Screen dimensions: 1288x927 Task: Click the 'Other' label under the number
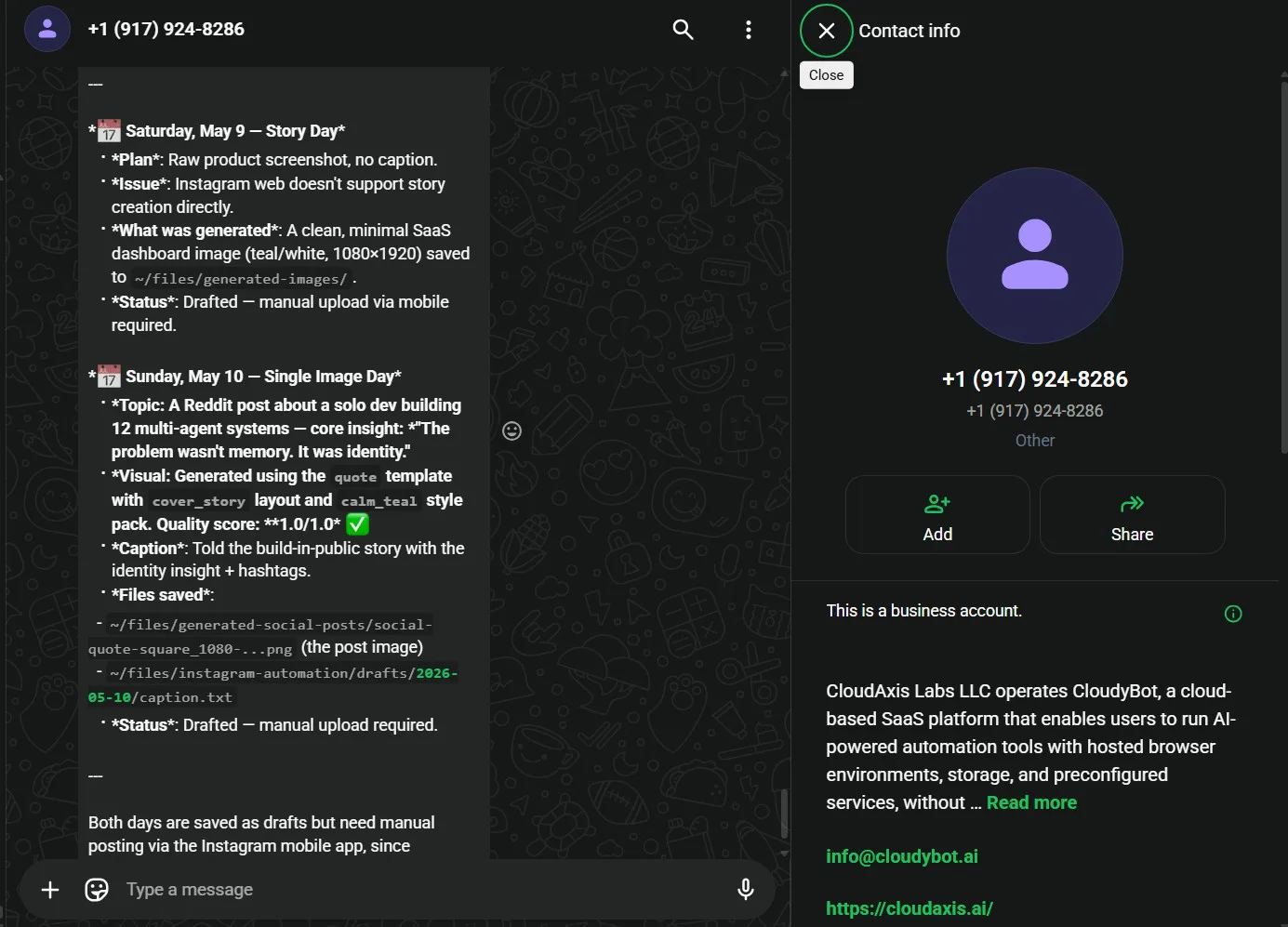(1035, 441)
